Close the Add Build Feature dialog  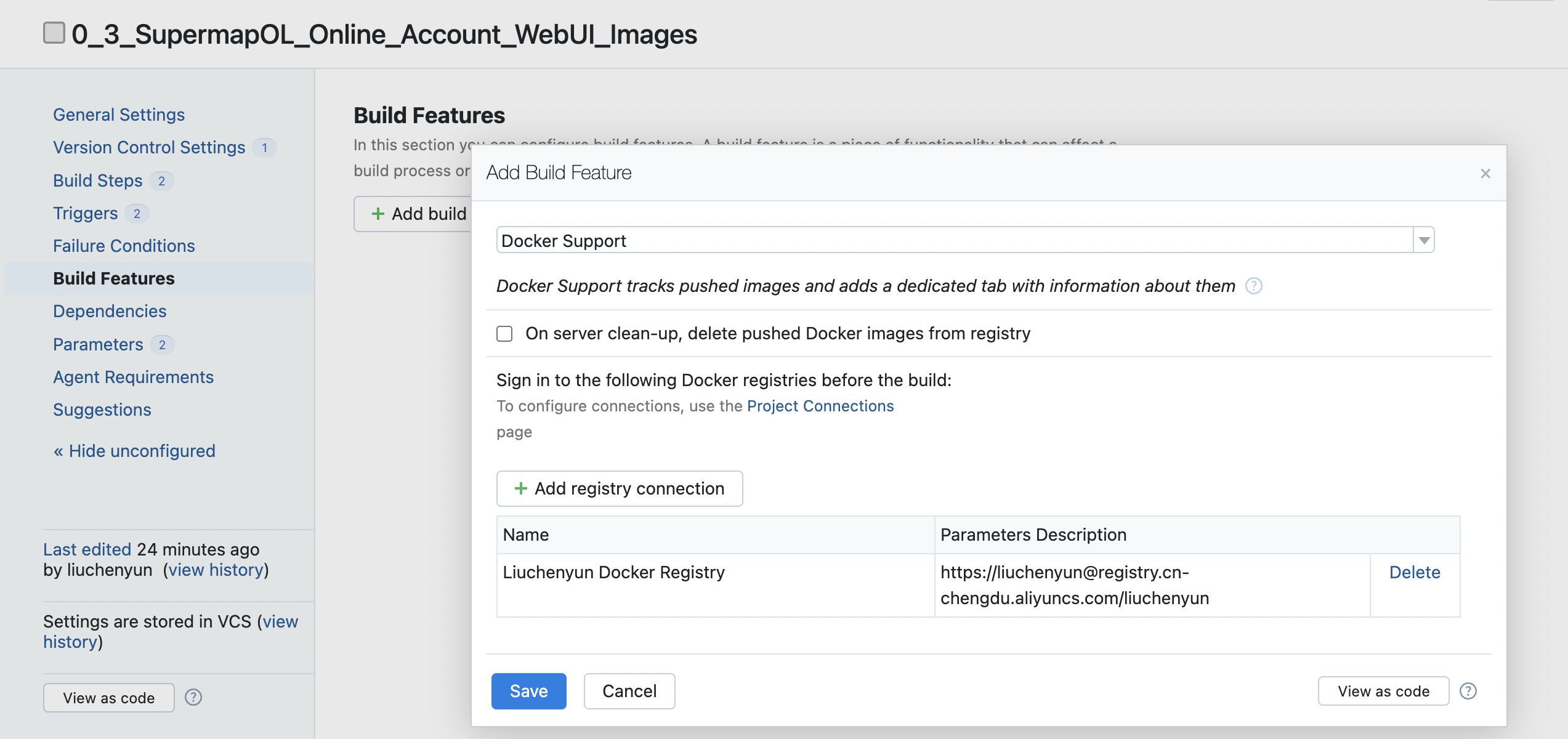click(1485, 174)
